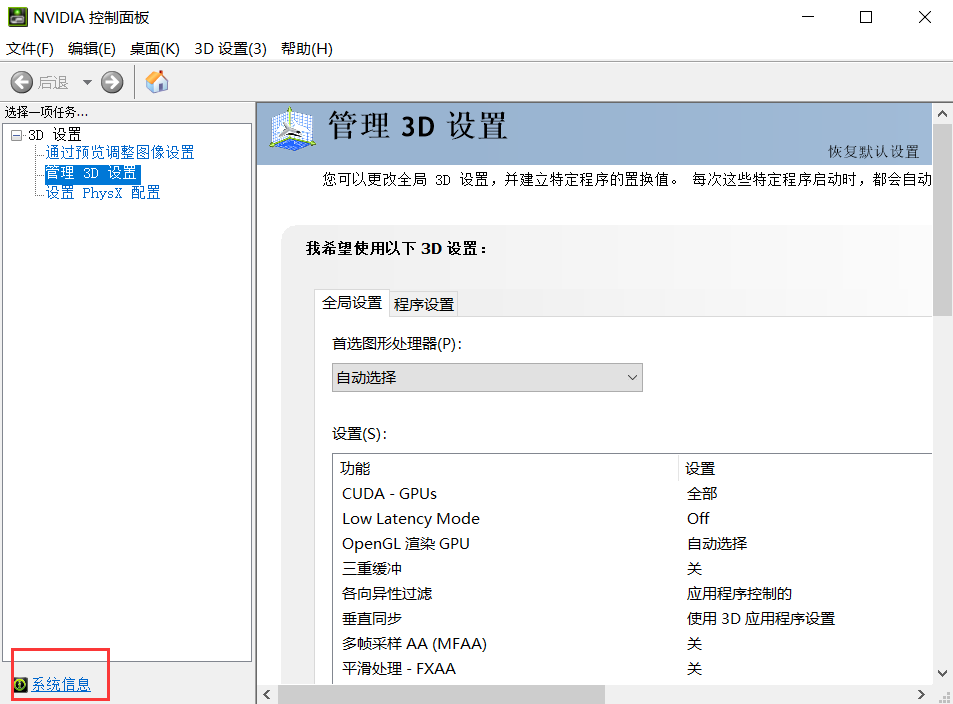953x704 pixels.
Task: Click the 应用程序控制的 value
Action: [x=739, y=593]
